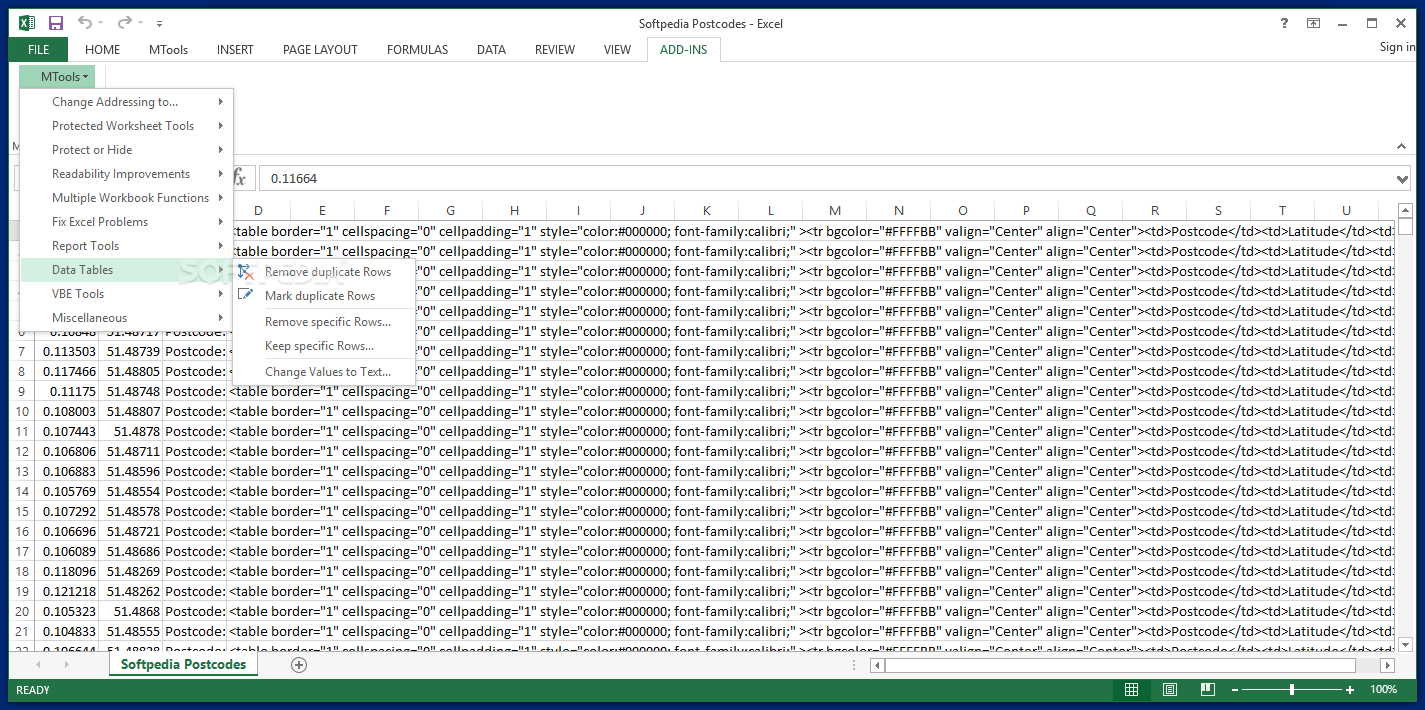
Task: Click the horizontal scrollbar right arrow
Action: [x=1387, y=665]
